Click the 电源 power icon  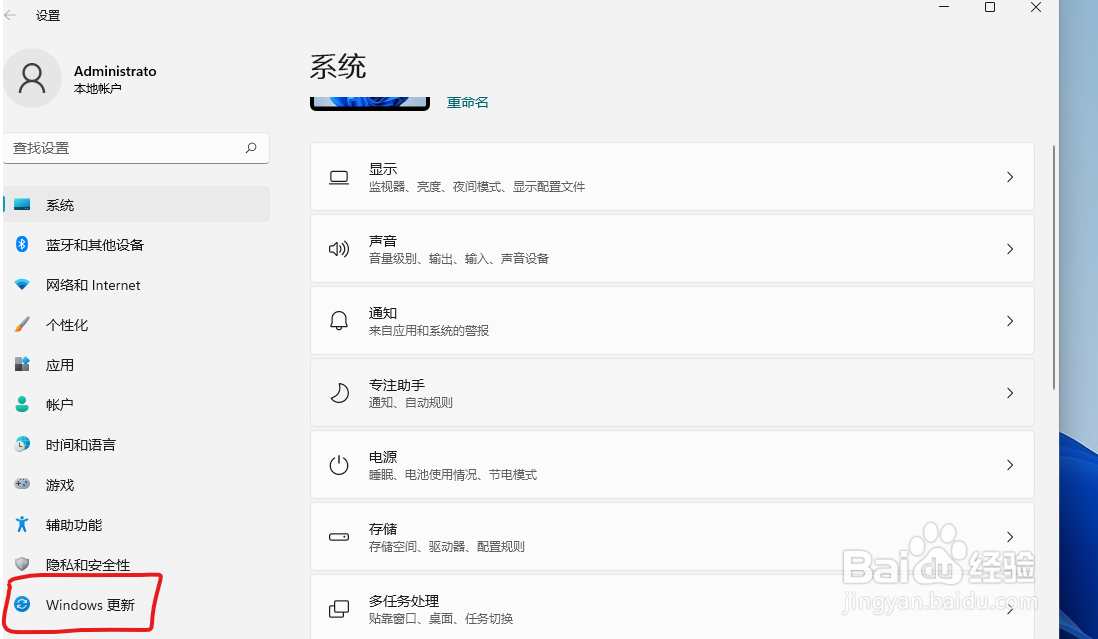tap(339, 464)
